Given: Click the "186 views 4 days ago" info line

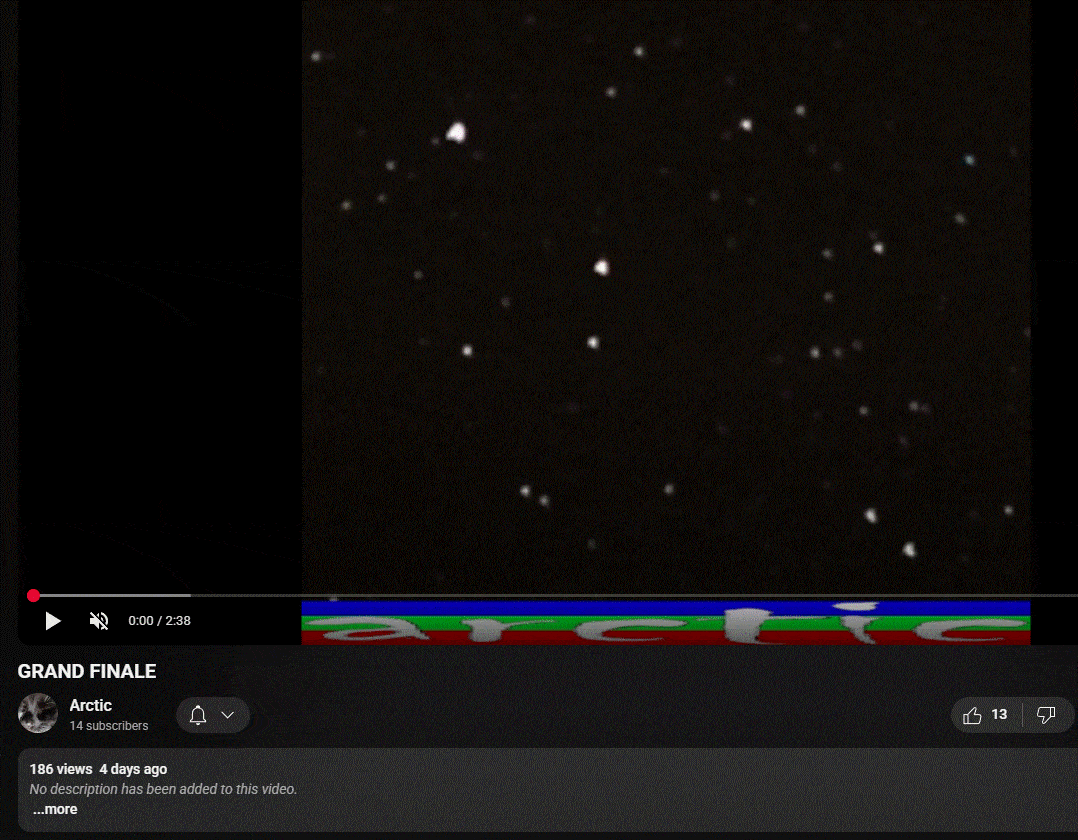Looking at the screenshot, I should point(98,769).
